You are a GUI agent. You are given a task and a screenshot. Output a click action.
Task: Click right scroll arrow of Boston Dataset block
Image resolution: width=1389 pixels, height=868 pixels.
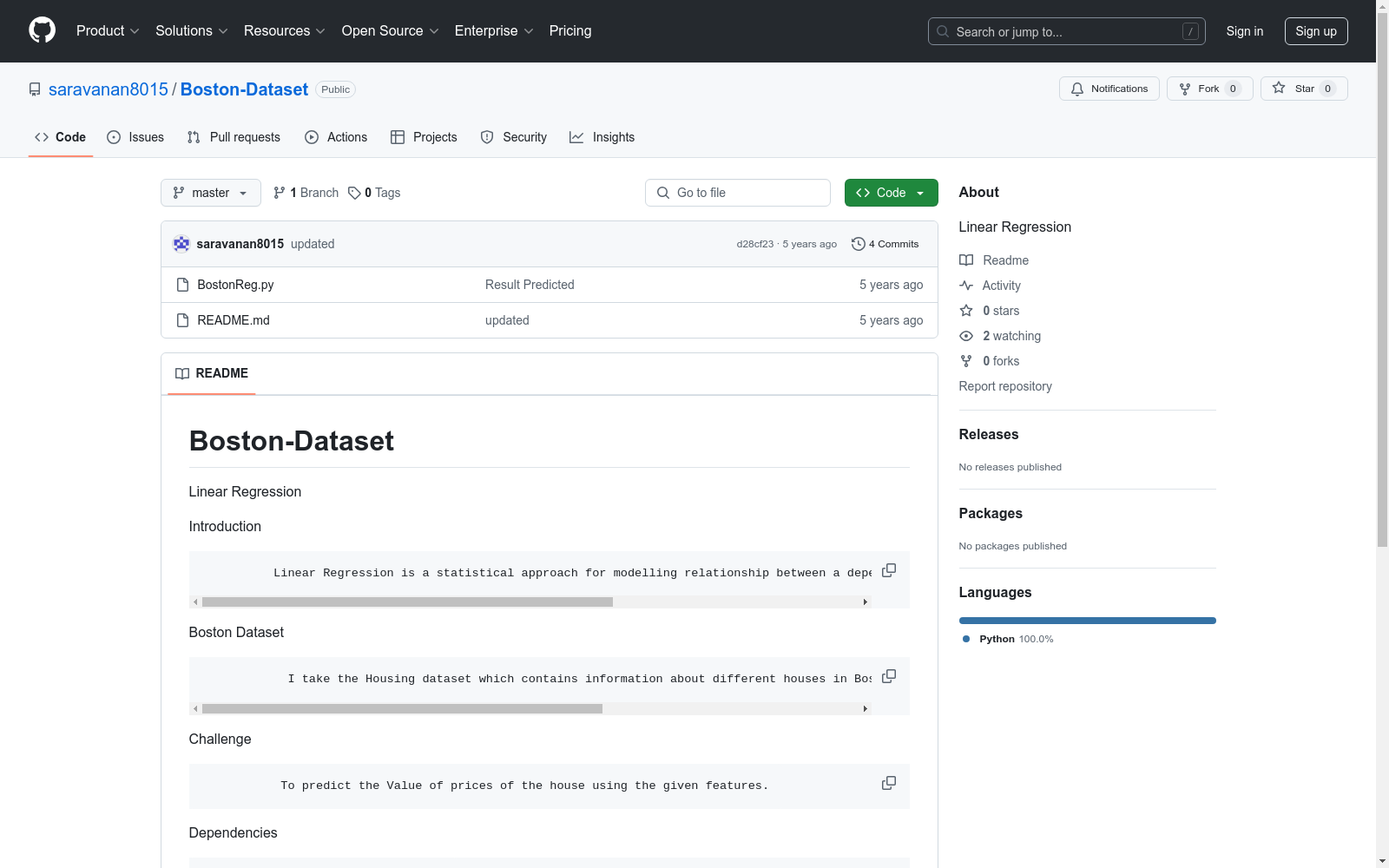[866, 708]
